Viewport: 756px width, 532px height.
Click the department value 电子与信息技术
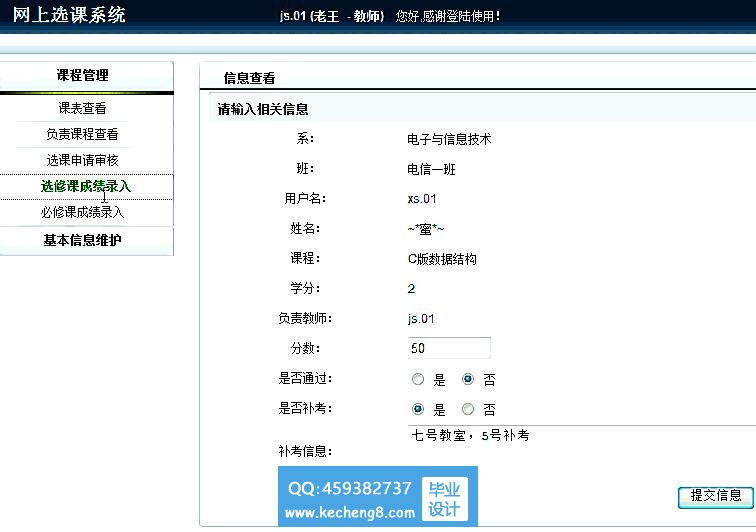coord(449,139)
